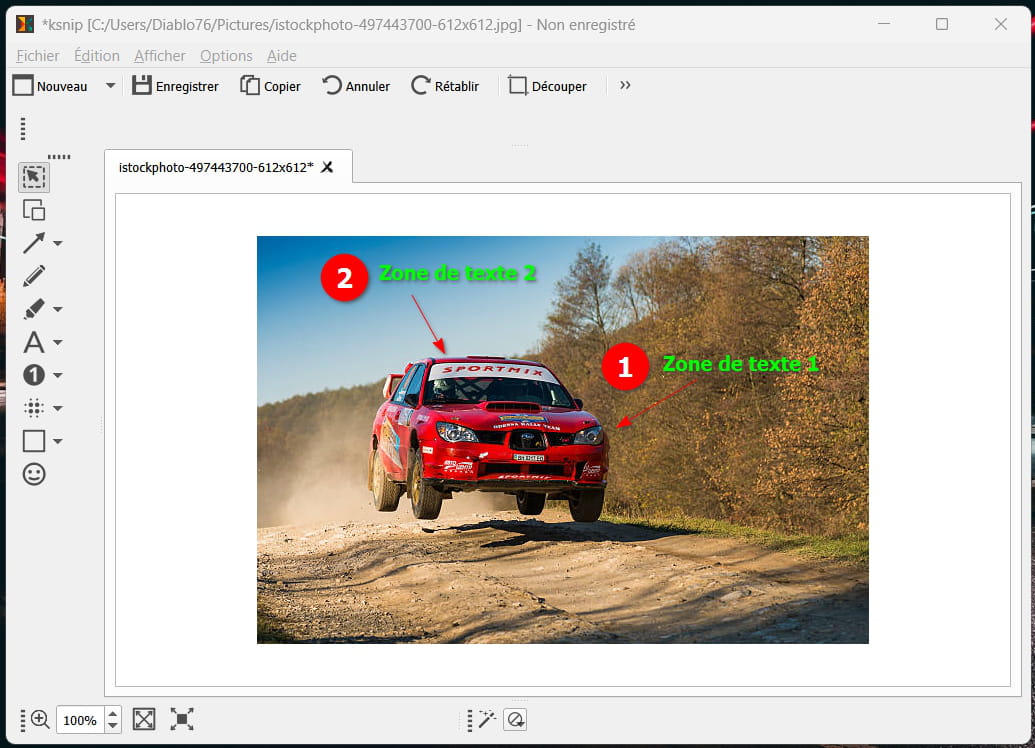Image resolution: width=1035 pixels, height=748 pixels.
Task: Select the Duplicate tool icon
Action: click(34, 210)
